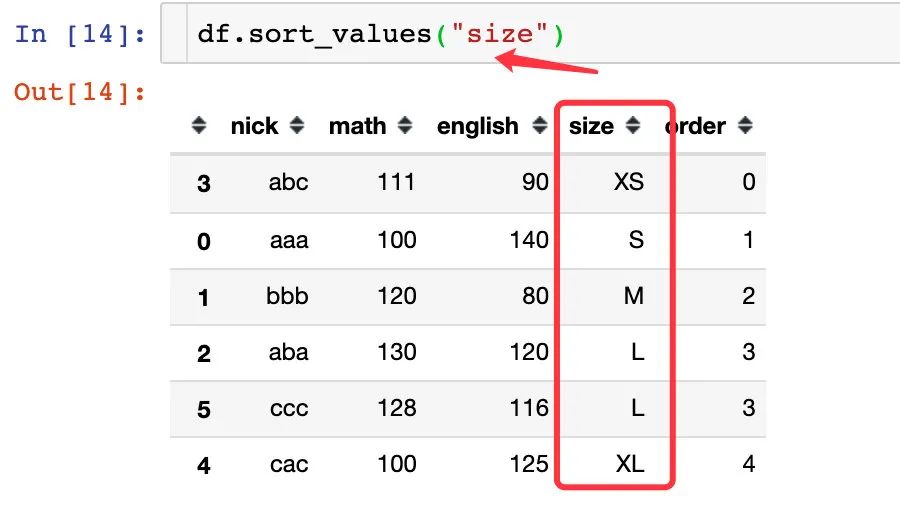Click size value XS
The height and width of the screenshot is (518, 900).
[x=629, y=182]
